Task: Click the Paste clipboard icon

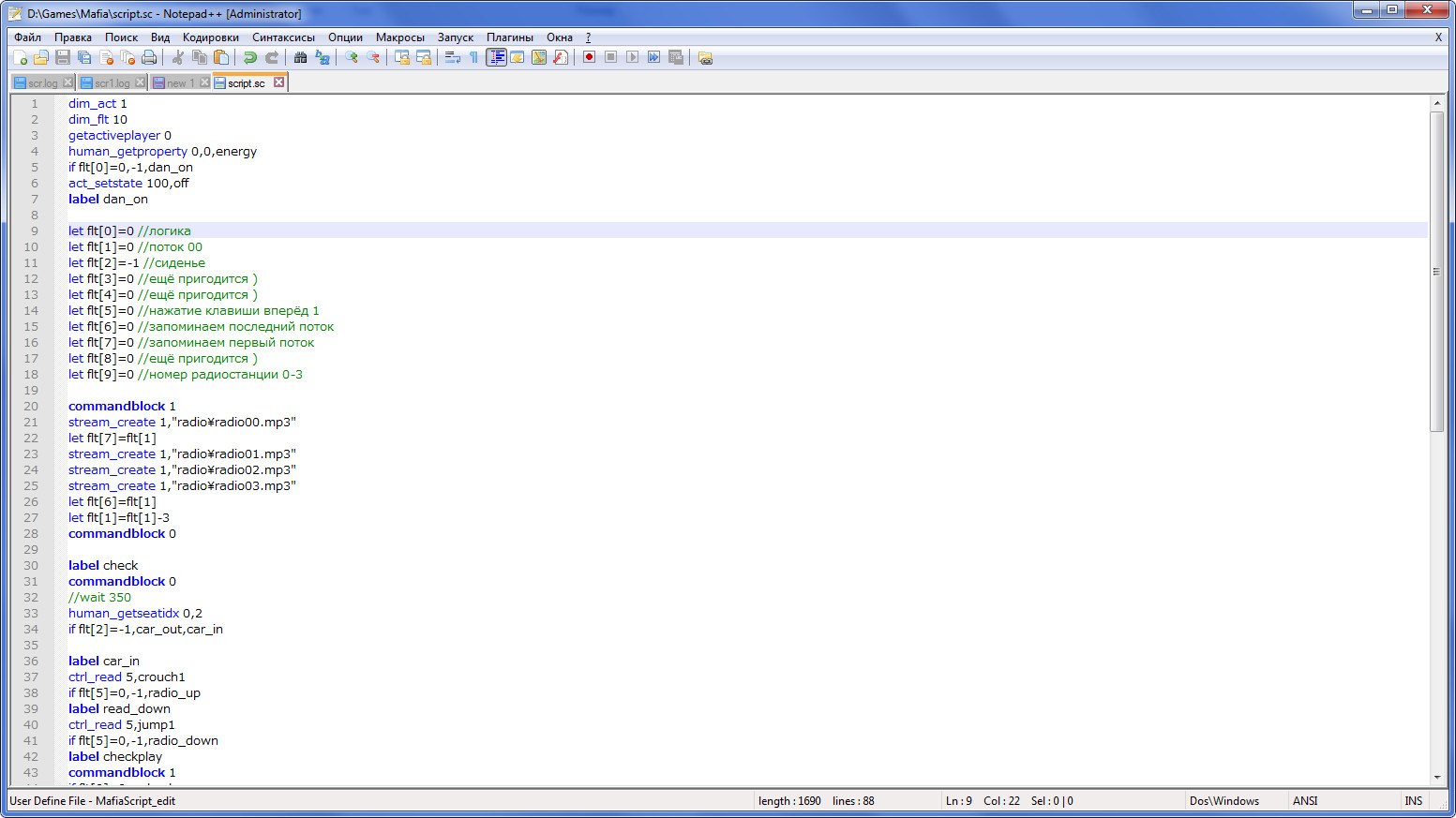Action: pos(221,58)
